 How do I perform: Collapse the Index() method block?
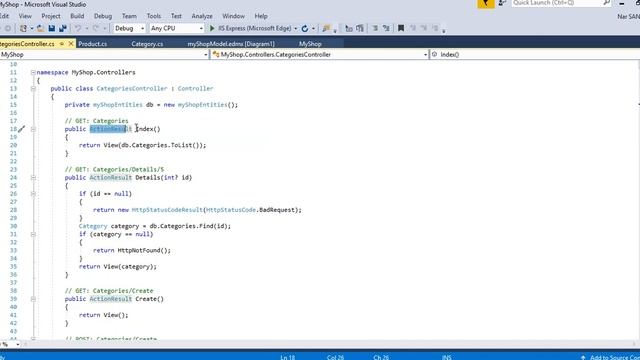pos(33,129)
